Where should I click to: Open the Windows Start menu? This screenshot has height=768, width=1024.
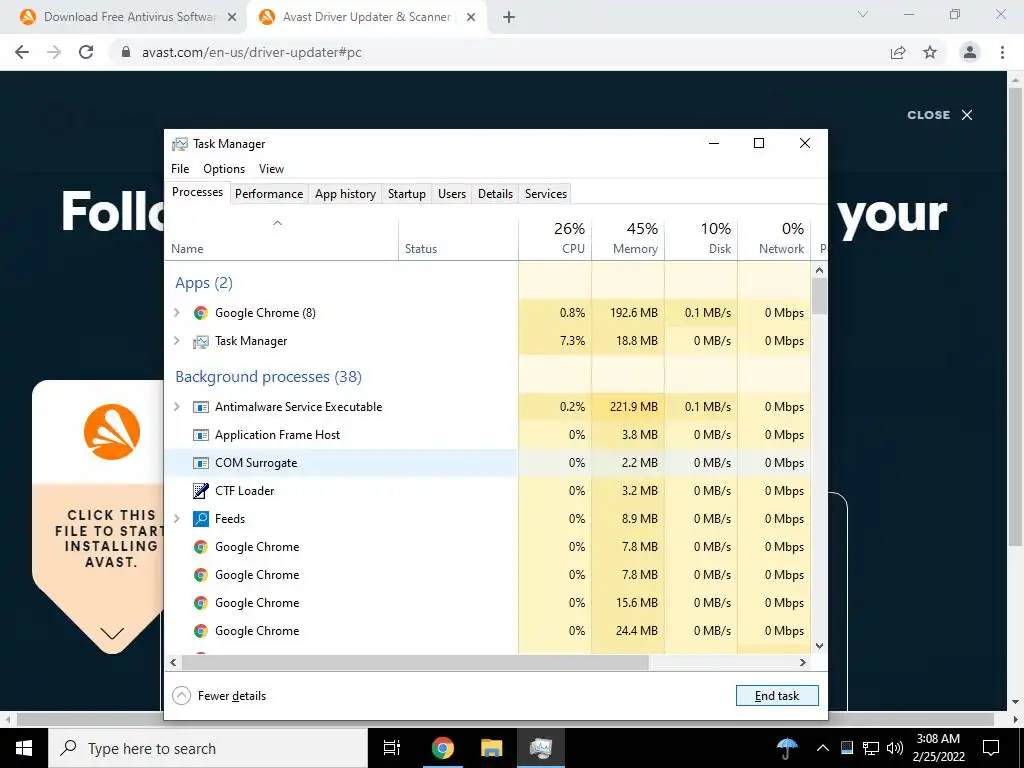[24, 748]
